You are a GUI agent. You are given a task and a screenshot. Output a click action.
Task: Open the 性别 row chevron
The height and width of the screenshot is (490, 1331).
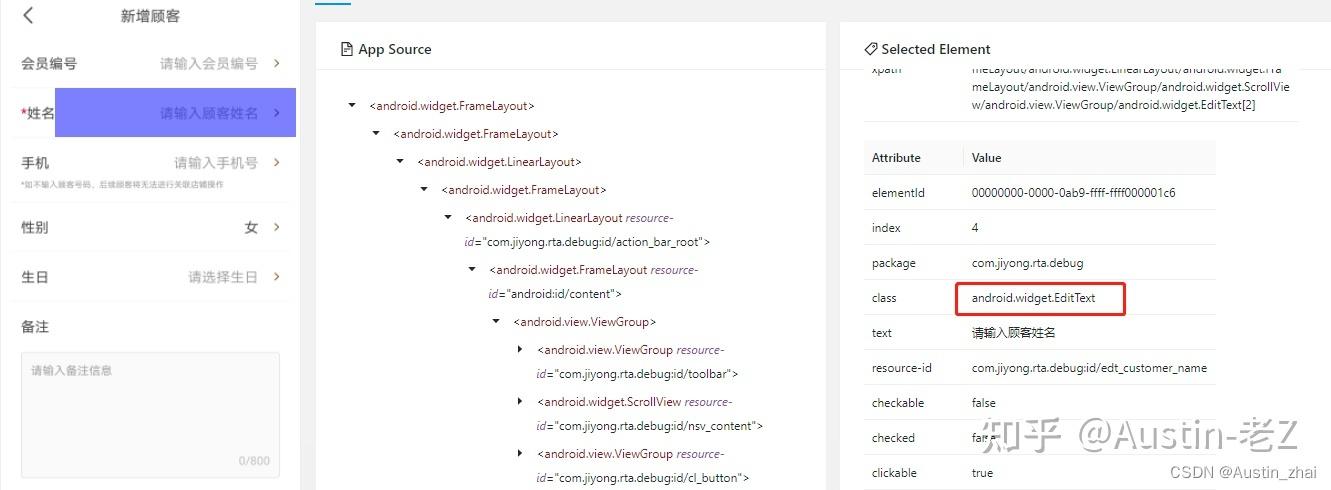pos(277,227)
